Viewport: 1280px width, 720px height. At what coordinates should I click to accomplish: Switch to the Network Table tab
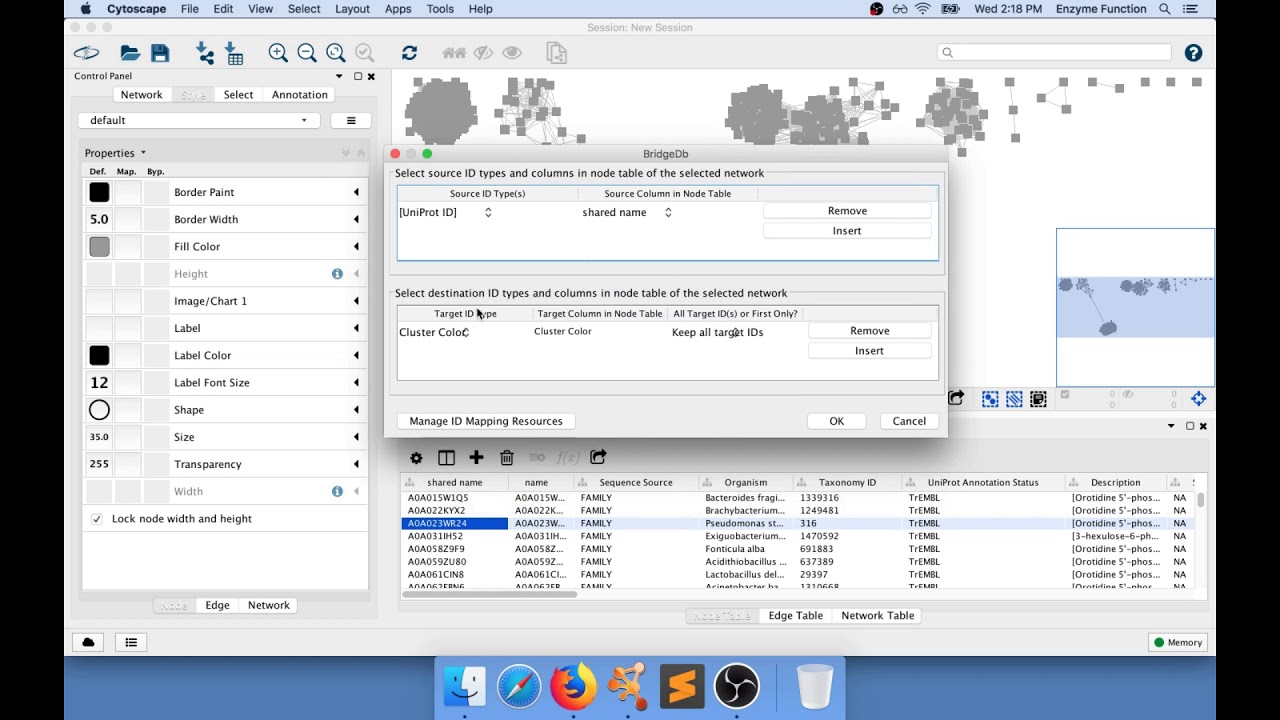tap(878, 616)
